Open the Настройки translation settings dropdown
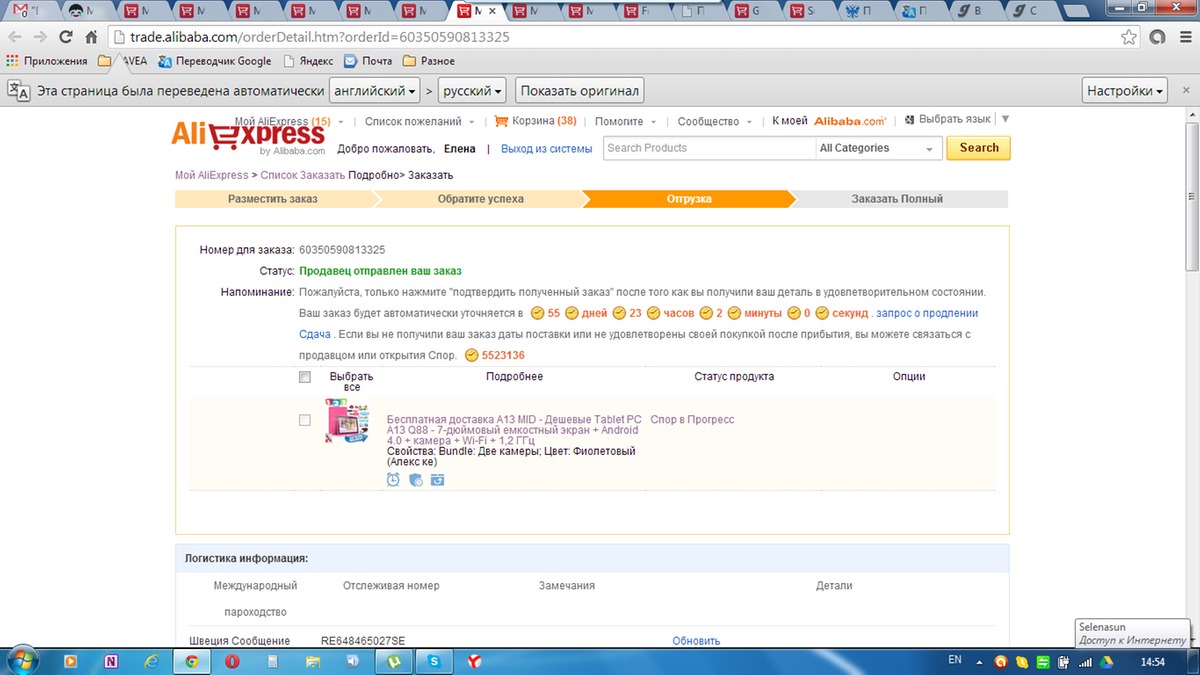This screenshot has height=675, width=1200. tap(1126, 90)
